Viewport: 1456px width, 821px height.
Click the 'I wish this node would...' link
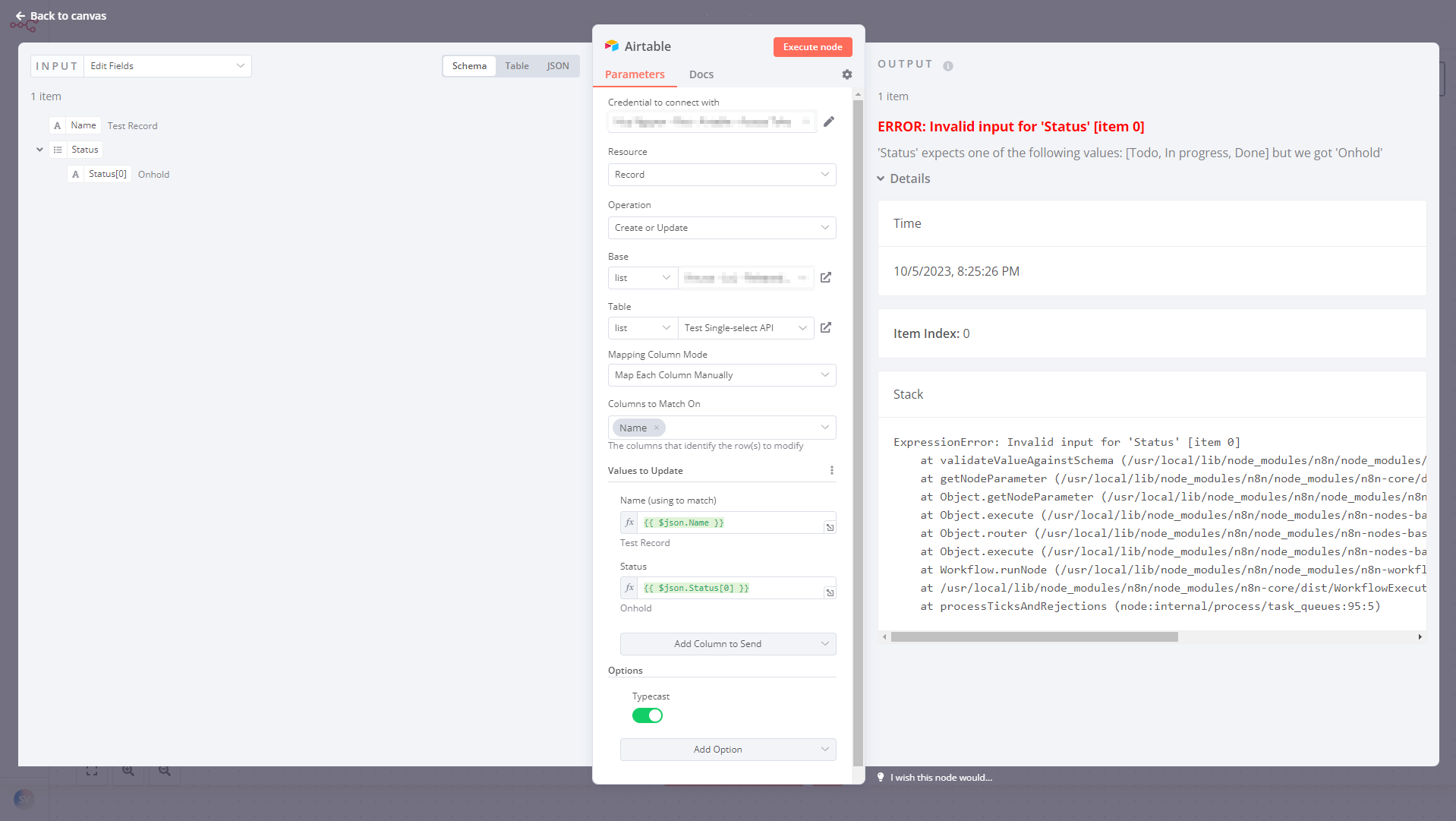[941, 777]
